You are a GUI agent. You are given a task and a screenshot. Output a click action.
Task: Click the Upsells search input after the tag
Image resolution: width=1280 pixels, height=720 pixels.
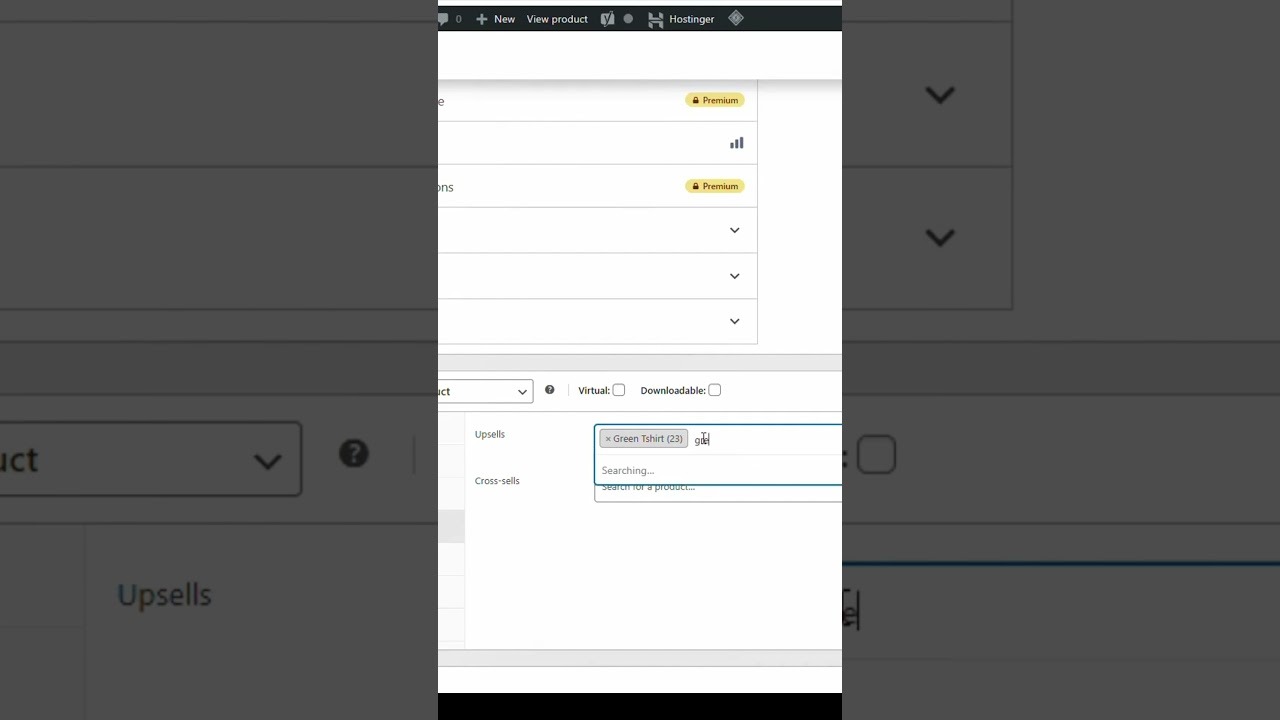pyautogui.click(x=766, y=439)
